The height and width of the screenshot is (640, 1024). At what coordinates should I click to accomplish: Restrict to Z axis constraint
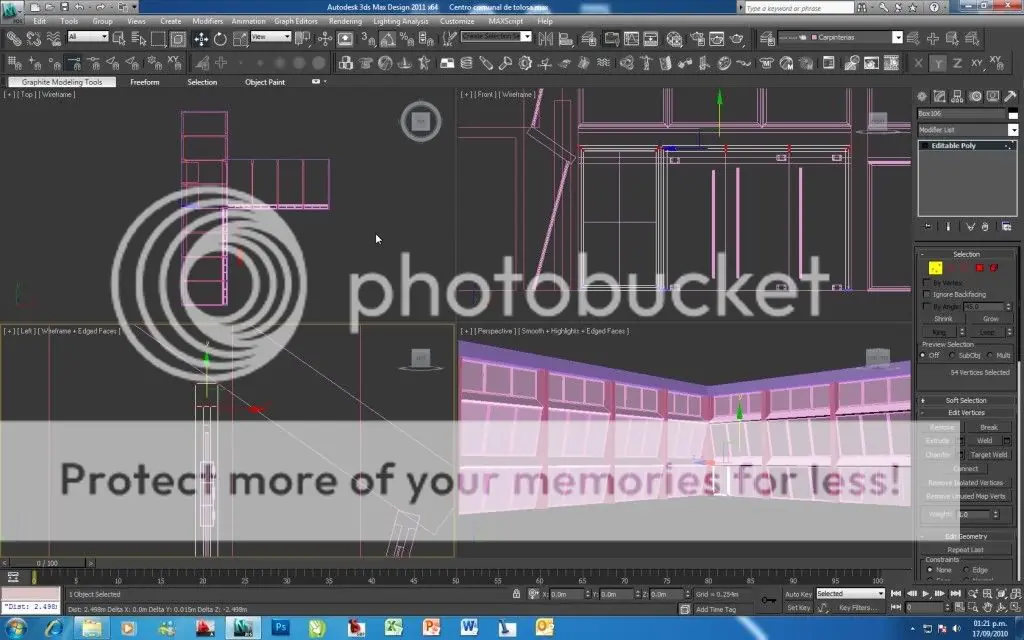957,63
